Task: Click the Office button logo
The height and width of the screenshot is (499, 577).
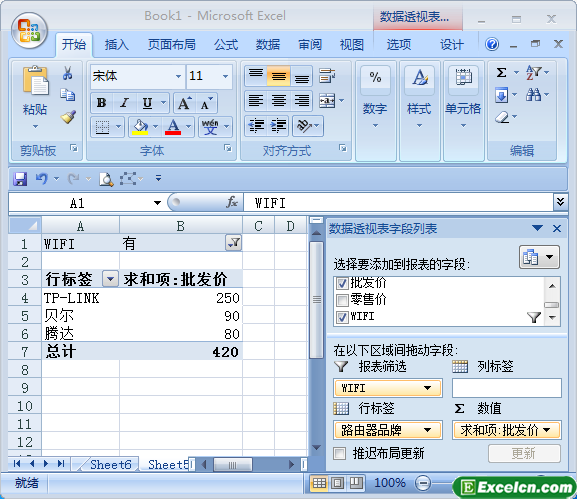Action: [29, 32]
